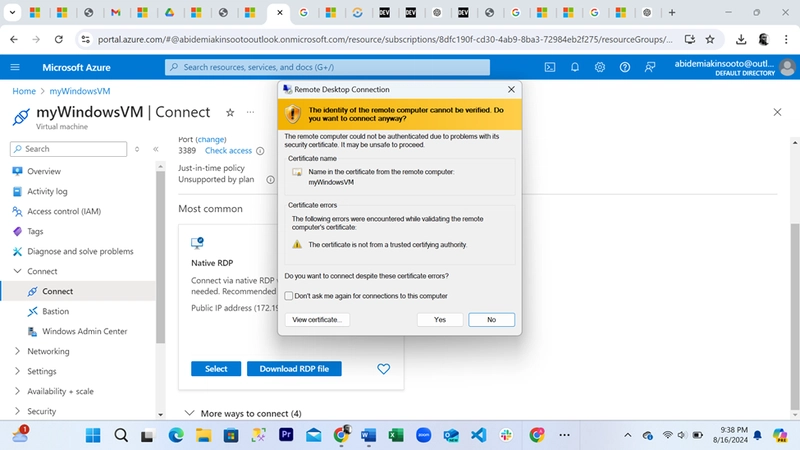This screenshot has height=450, width=800.
Task: Click the myWindowsVM breadcrumb link
Action: pyautogui.click(x=80, y=91)
